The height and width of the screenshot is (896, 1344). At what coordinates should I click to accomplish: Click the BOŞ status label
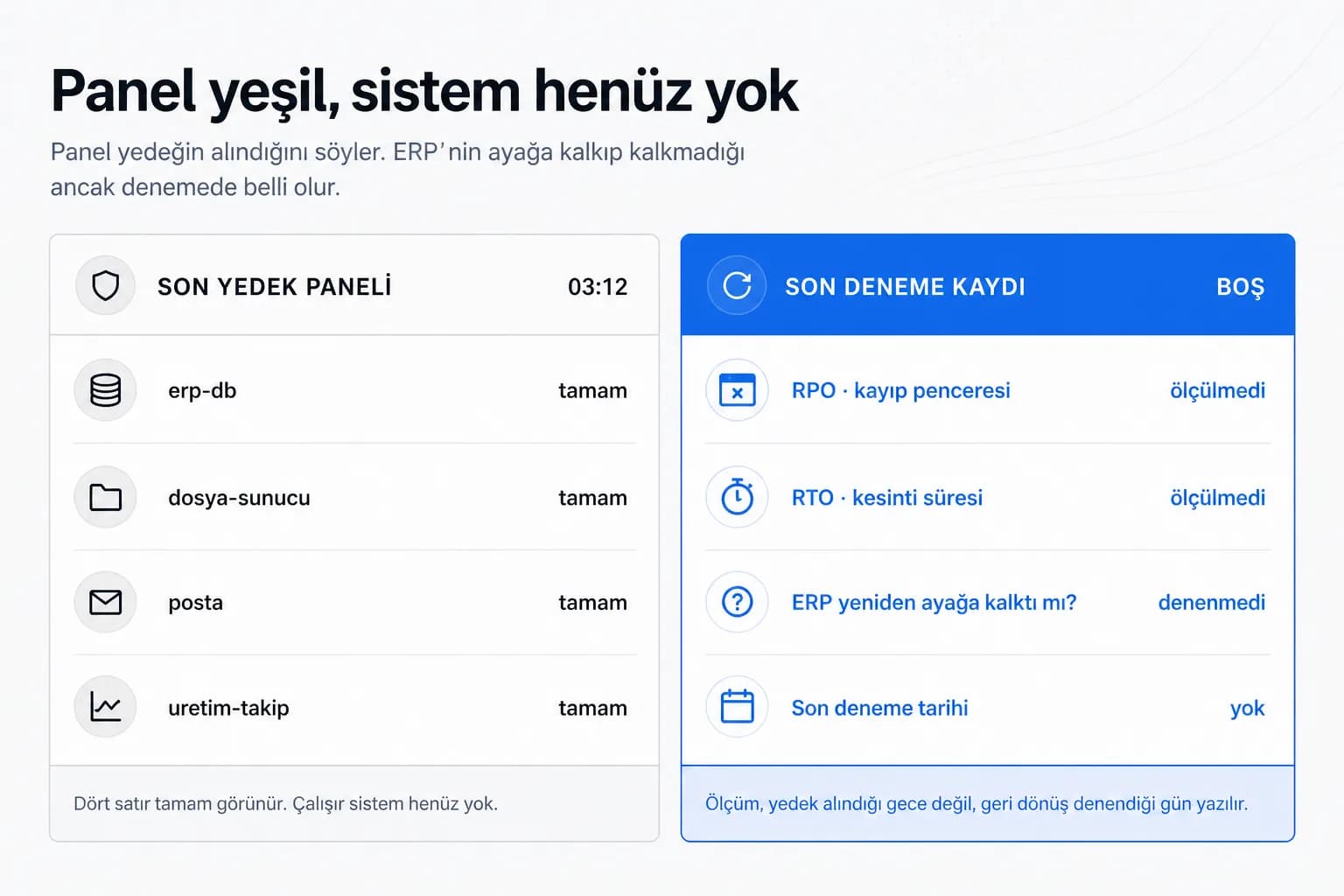1240,287
